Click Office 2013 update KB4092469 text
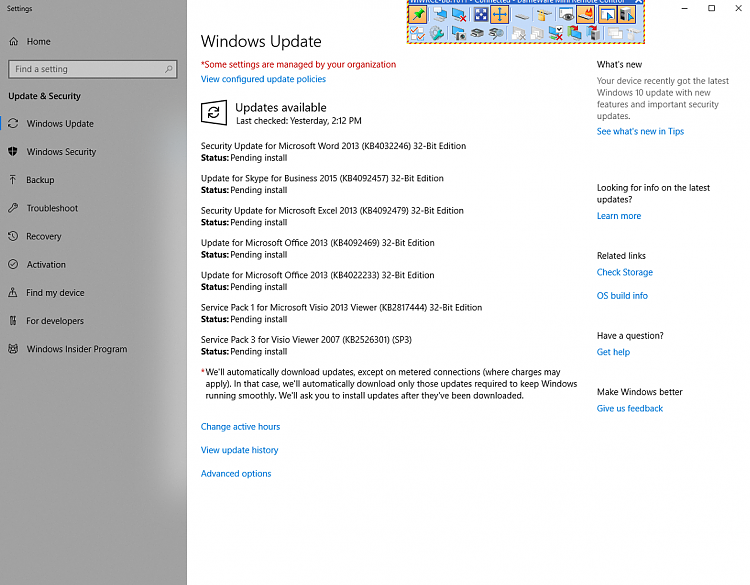The image size is (750, 585). tap(318, 243)
